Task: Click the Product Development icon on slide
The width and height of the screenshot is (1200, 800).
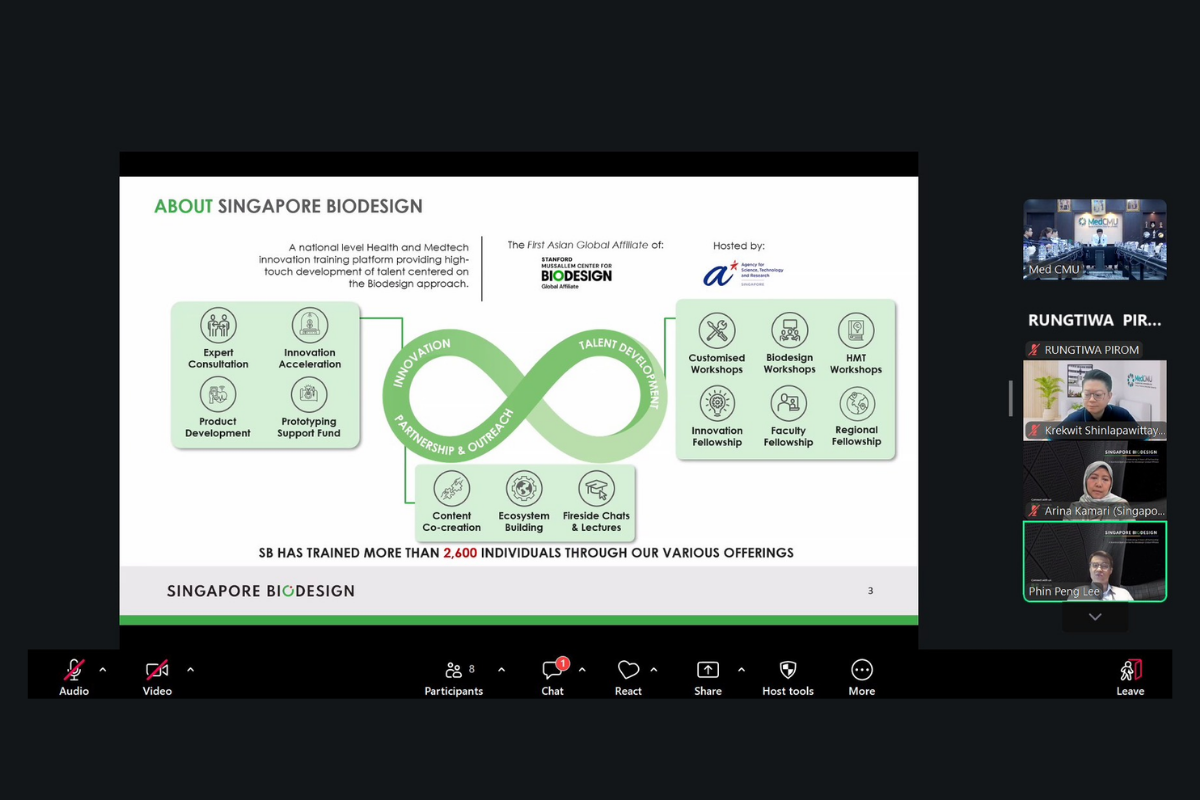Action: point(218,395)
